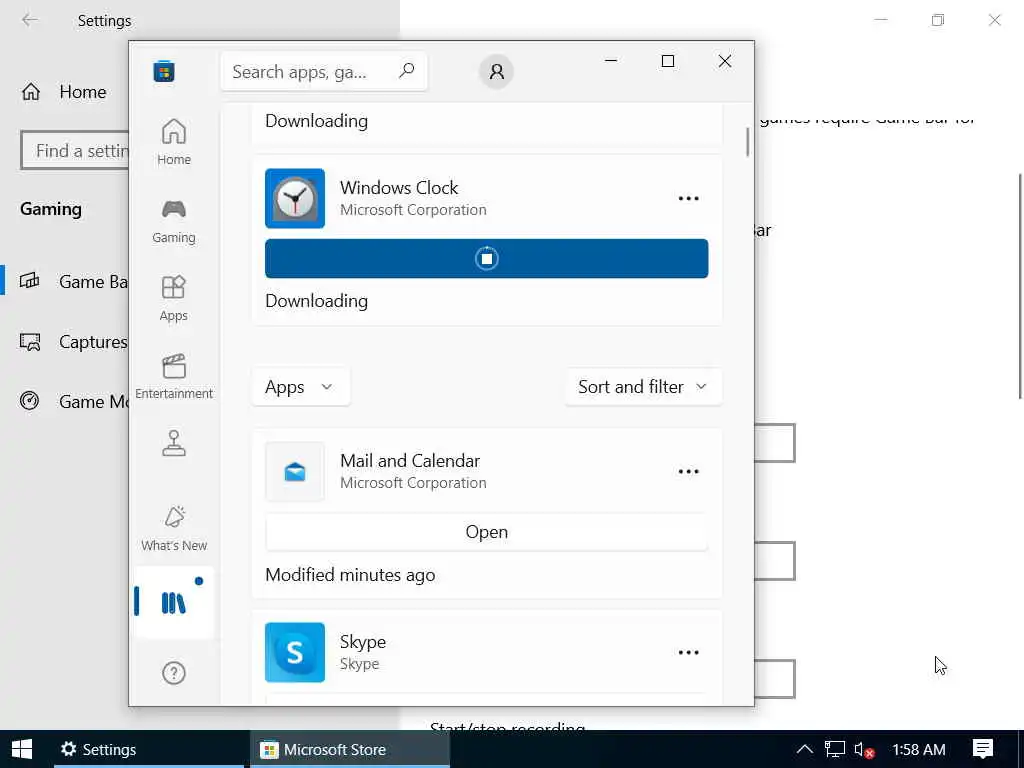The height and width of the screenshot is (768, 1024).
Task: Expand the Apps filter dropdown
Action: (x=300, y=387)
